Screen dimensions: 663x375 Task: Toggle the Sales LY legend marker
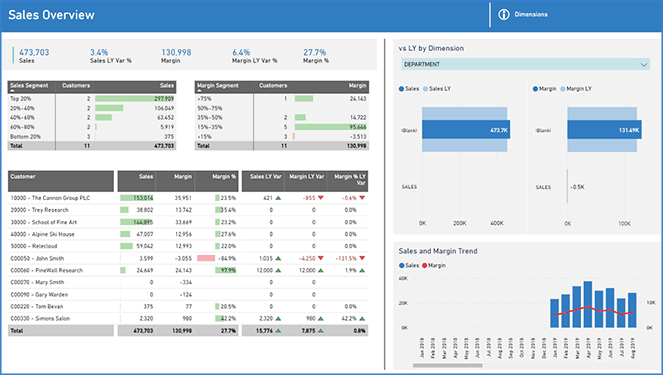tap(425, 89)
